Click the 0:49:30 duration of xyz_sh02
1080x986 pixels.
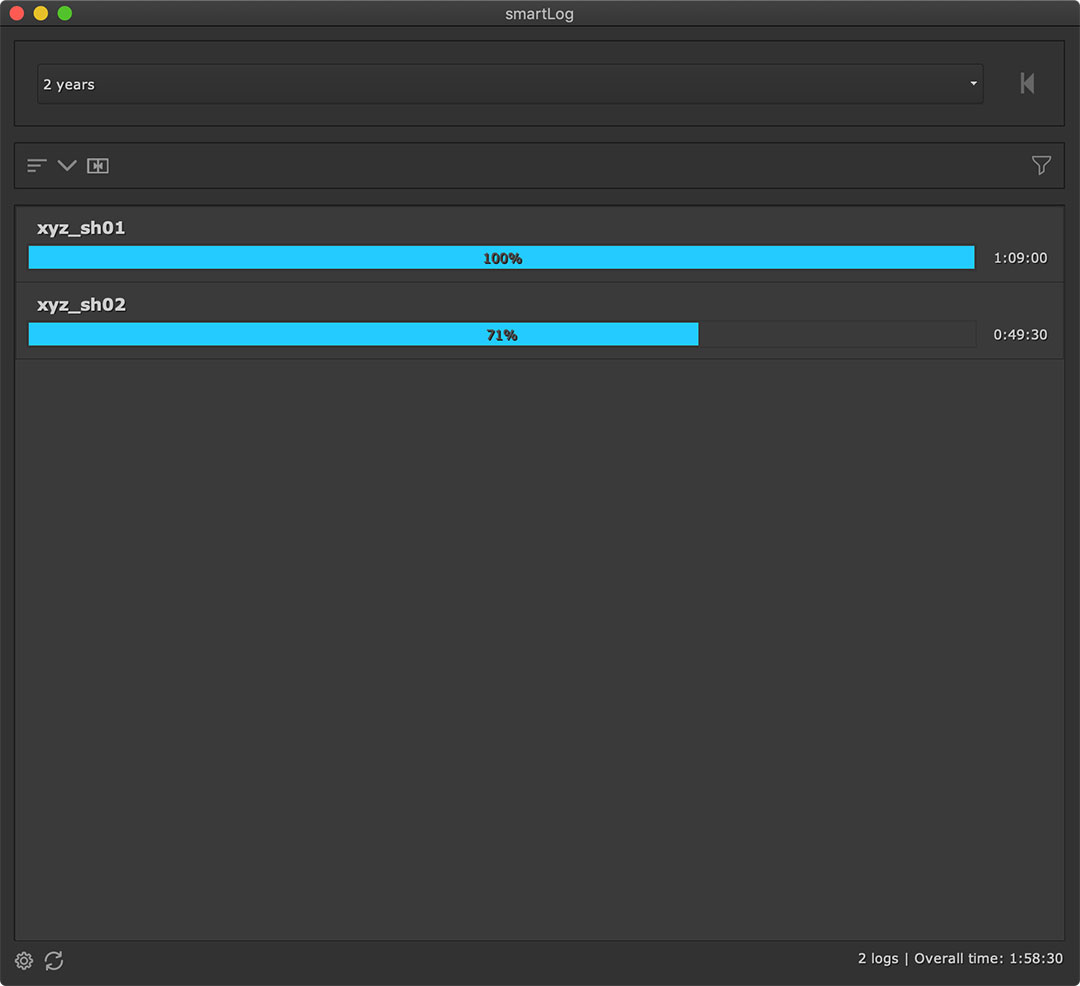1020,335
